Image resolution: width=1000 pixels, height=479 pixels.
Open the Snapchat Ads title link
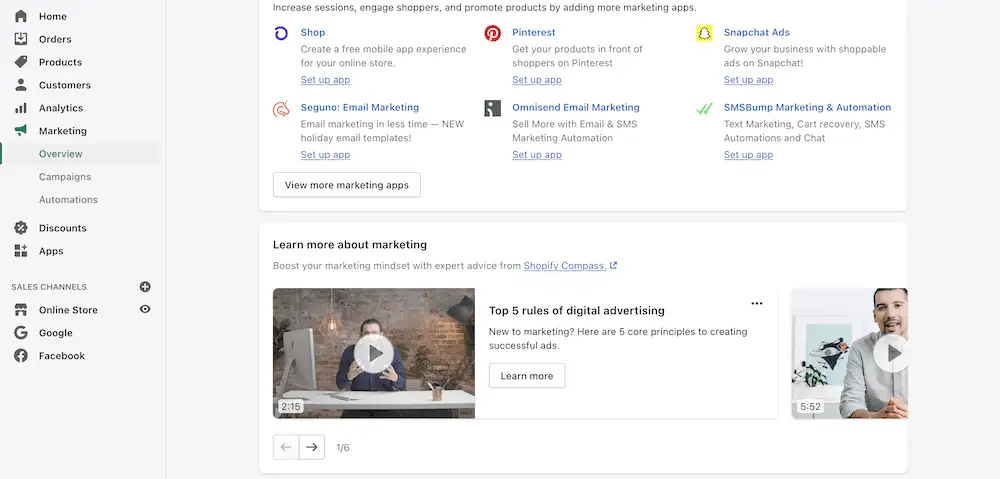[x=756, y=33]
